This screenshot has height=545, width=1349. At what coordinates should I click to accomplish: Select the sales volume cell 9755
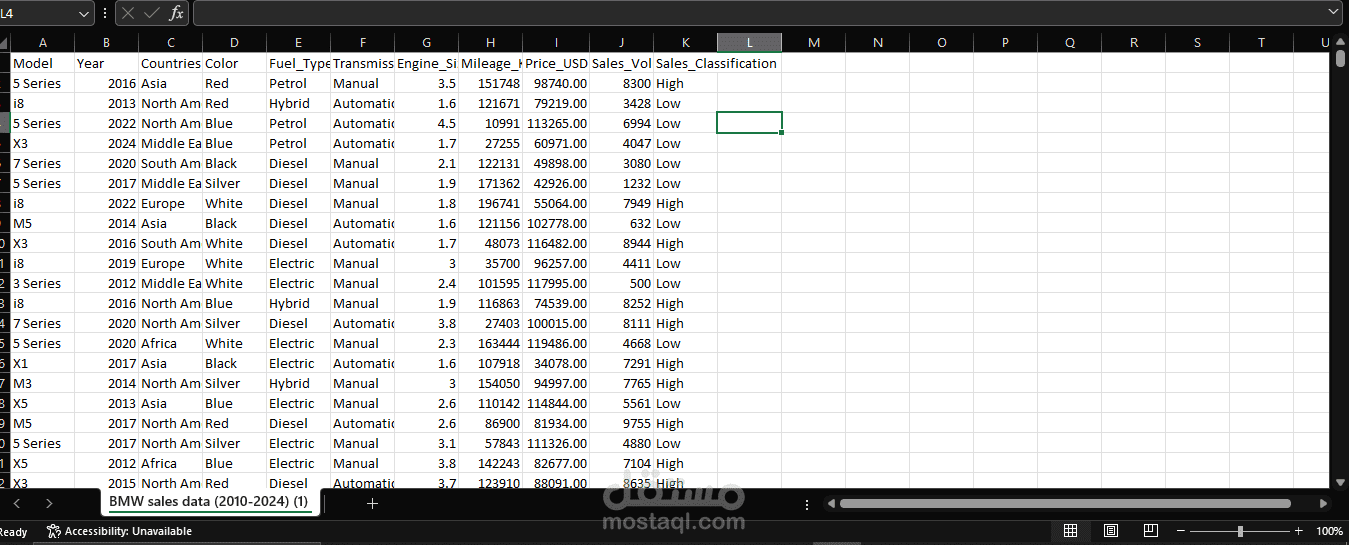pos(622,423)
